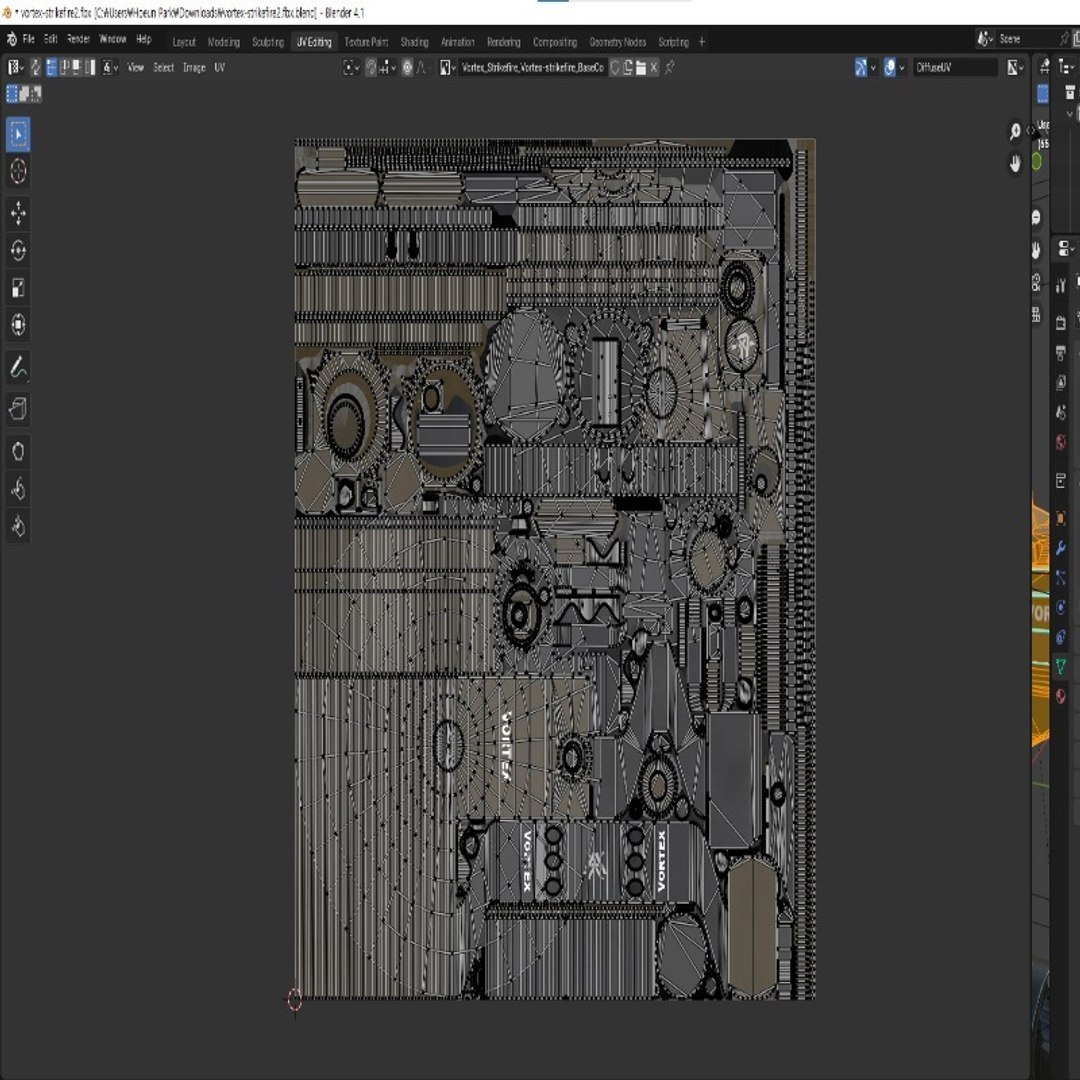Toggle UV sync selection
The height and width of the screenshot is (1080, 1080).
(x=35, y=68)
